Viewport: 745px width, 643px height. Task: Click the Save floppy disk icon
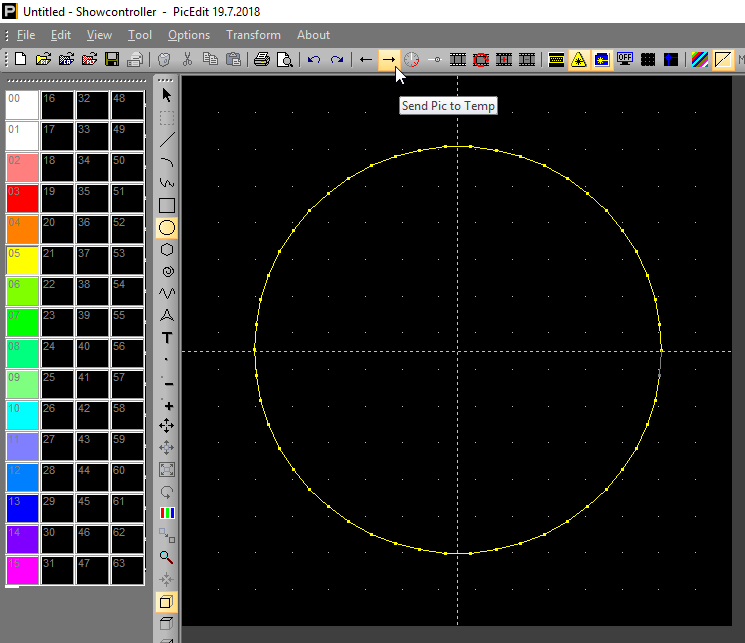(x=112, y=60)
